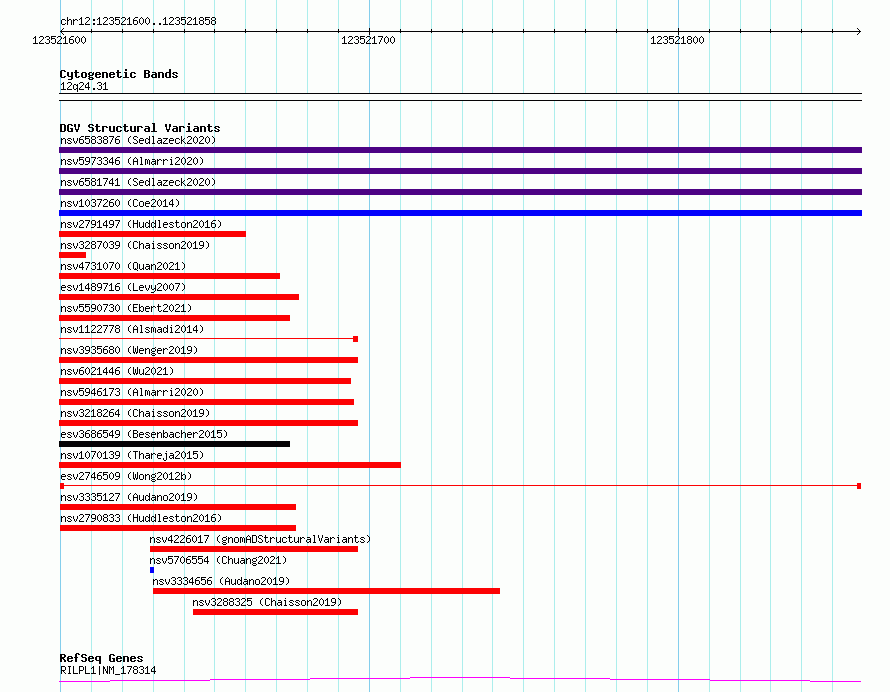Select nsv3288325 (Chaisson2019) label
890x692 pixels.
[x=267, y=602]
